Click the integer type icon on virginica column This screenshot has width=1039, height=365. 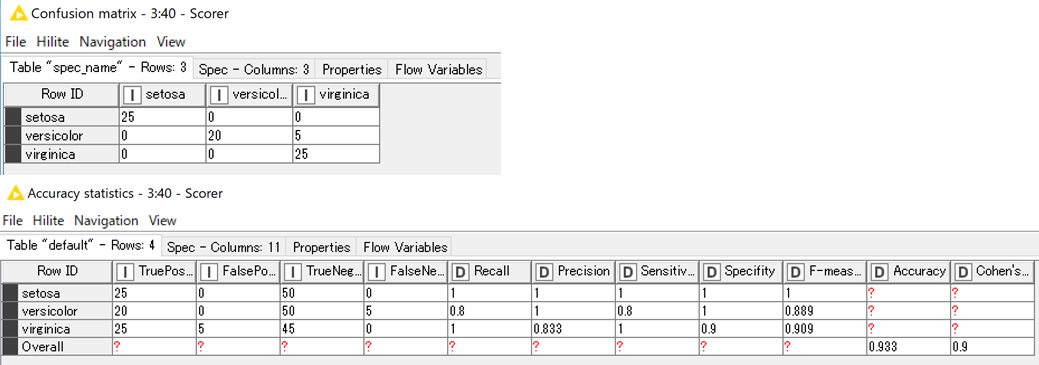click(305, 95)
